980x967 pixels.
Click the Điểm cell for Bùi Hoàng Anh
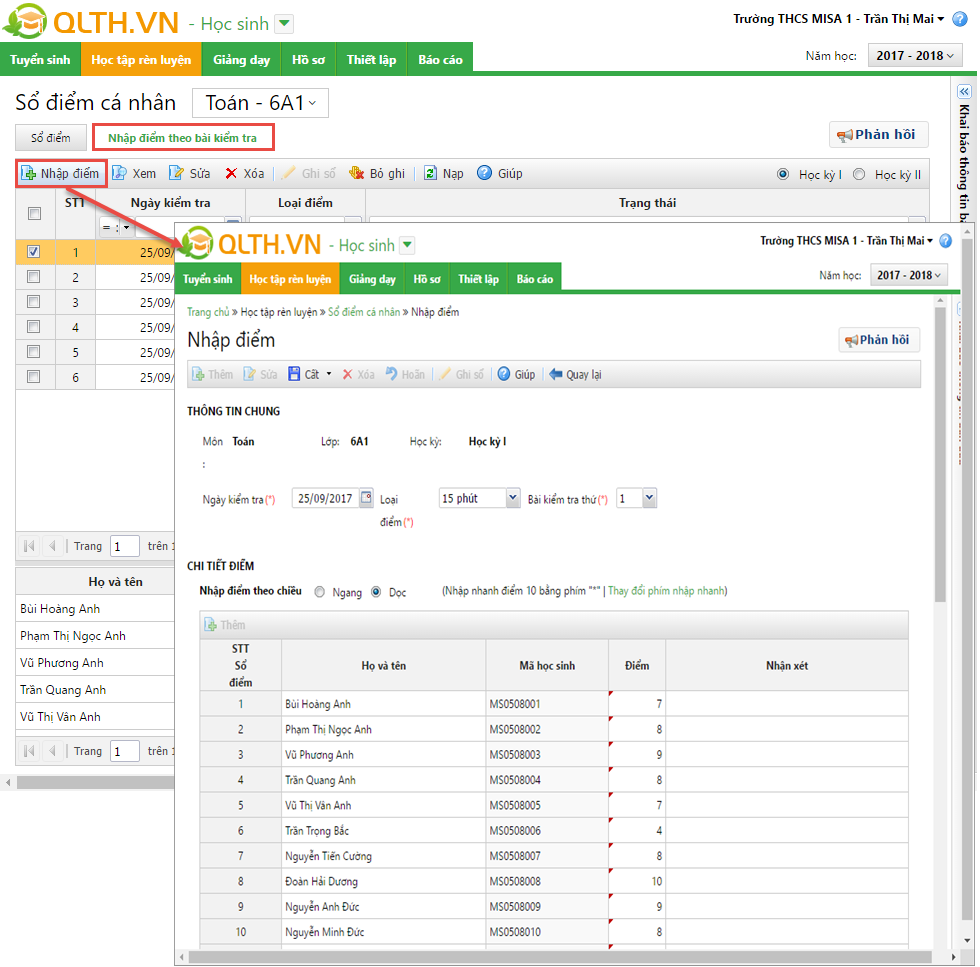(636, 704)
